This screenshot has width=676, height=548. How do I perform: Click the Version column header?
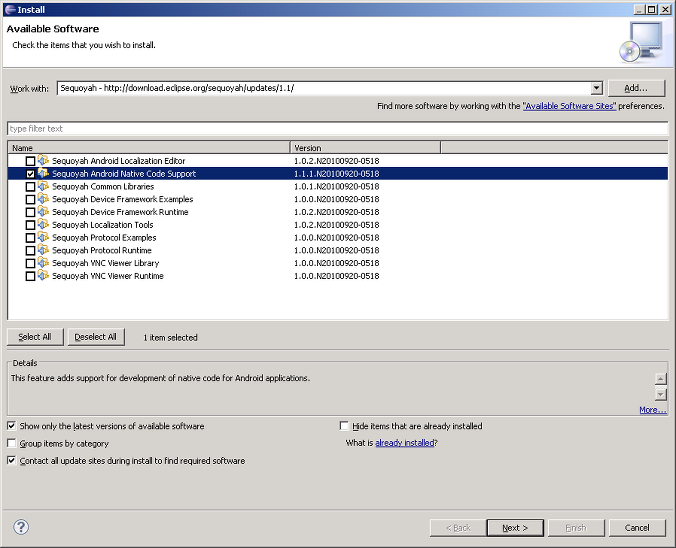click(x=366, y=148)
